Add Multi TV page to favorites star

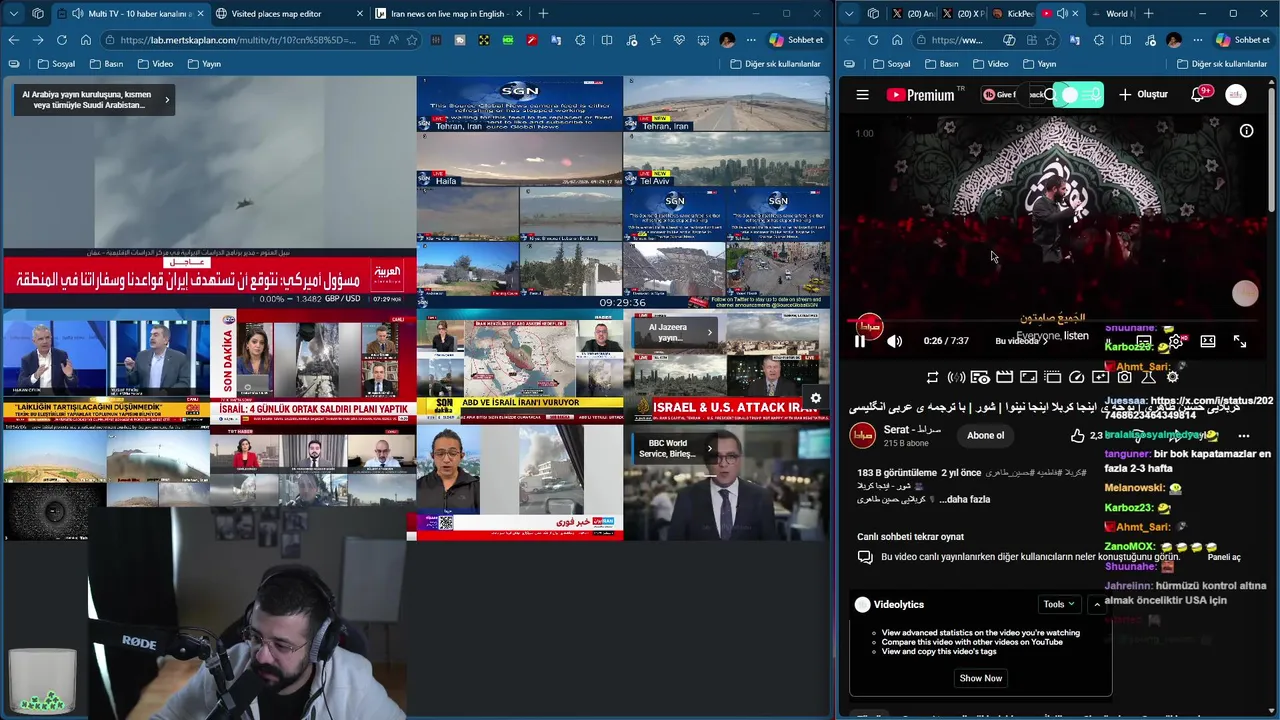pyautogui.click(x=411, y=40)
